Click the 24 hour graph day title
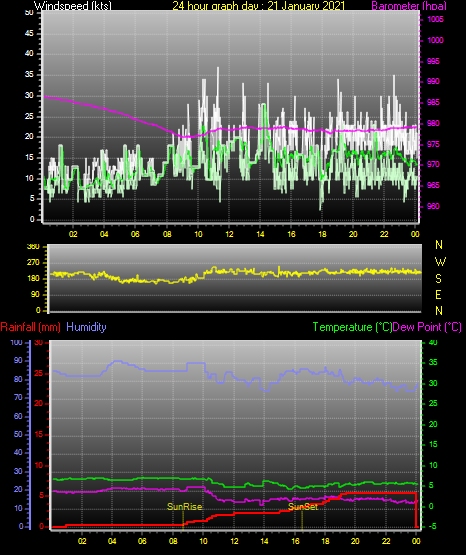This screenshot has height=555, width=466. 258,5
